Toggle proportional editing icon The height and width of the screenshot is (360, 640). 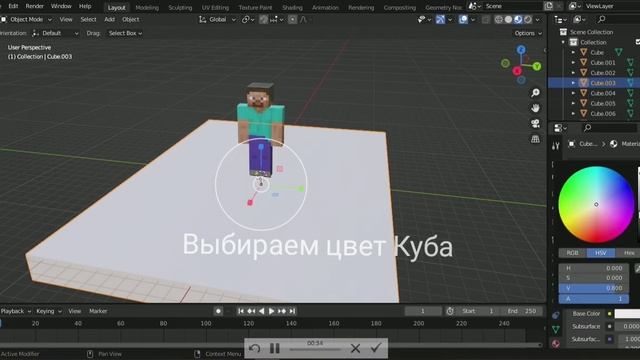click(292, 19)
